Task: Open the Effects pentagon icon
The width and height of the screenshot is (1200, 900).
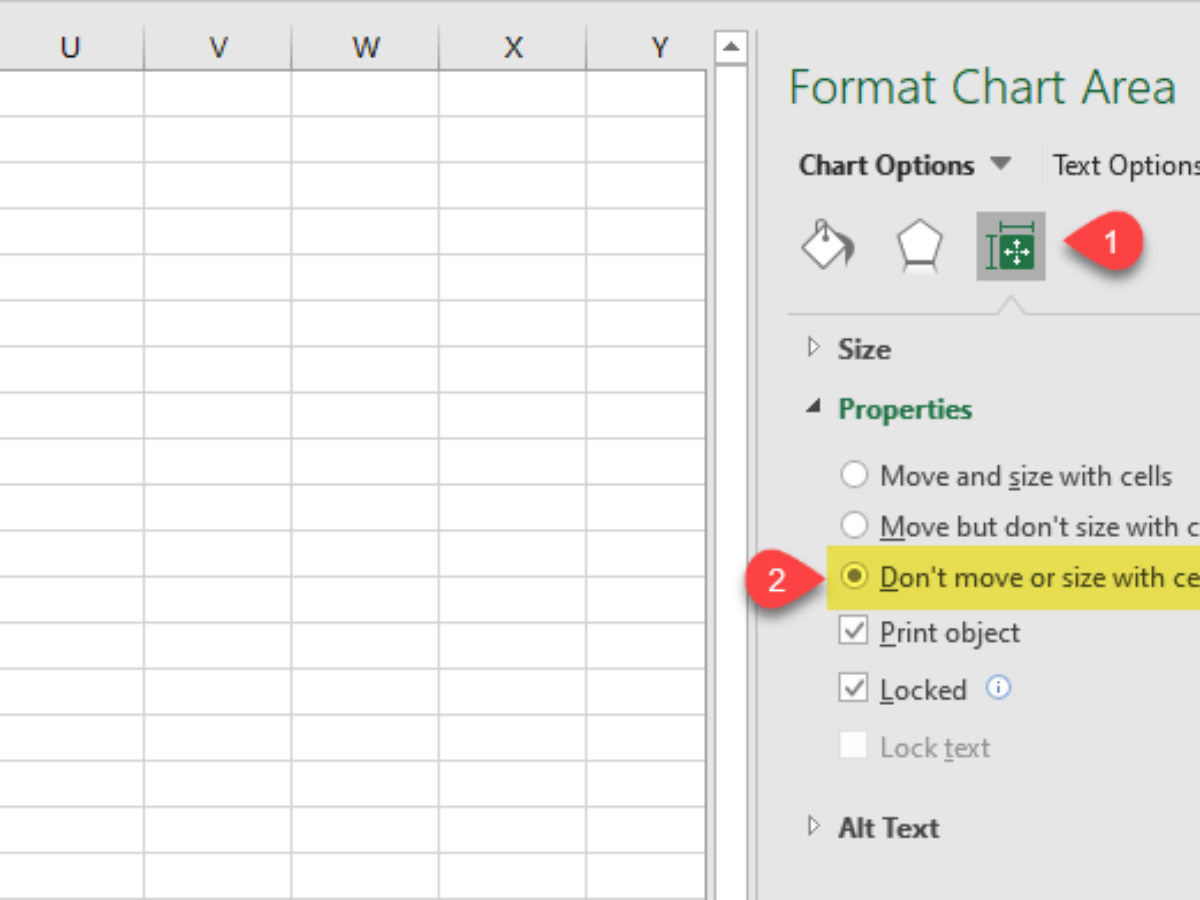Action: coord(918,246)
